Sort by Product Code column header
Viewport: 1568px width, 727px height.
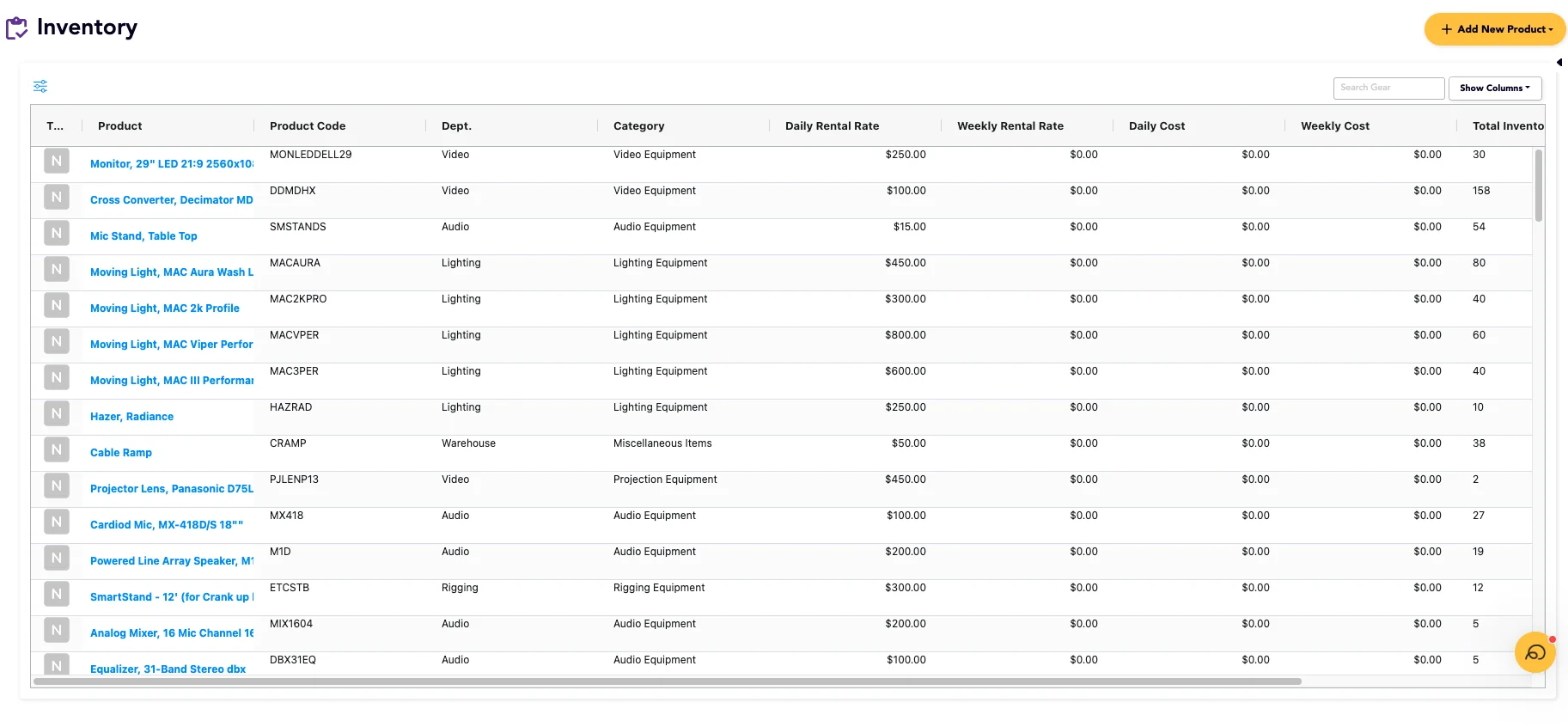[308, 125]
